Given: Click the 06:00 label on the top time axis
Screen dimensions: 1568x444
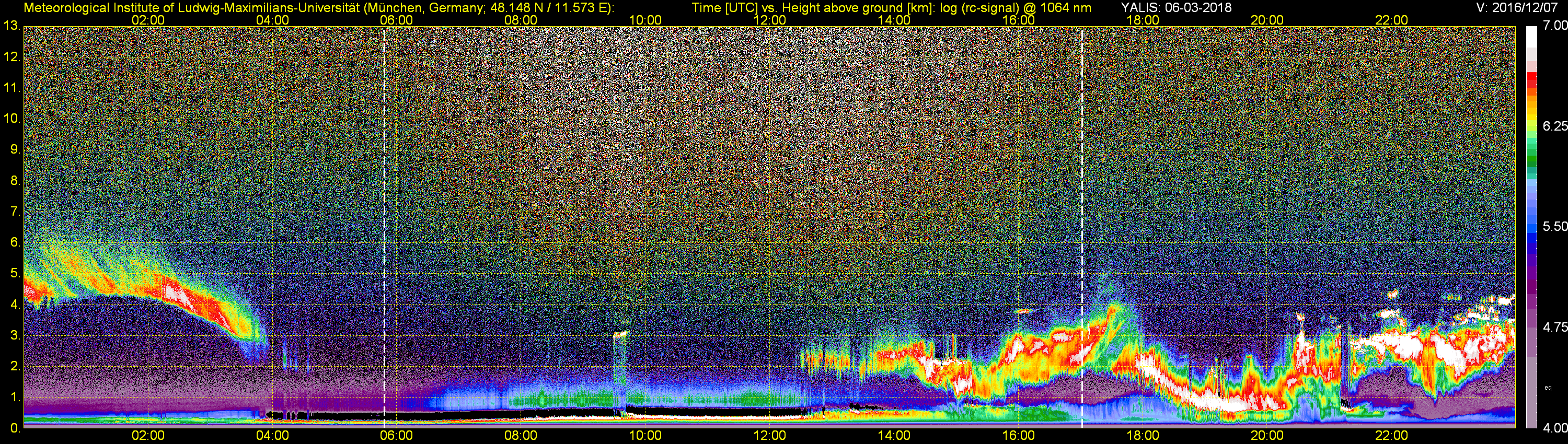Looking at the screenshot, I should click(396, 20).
